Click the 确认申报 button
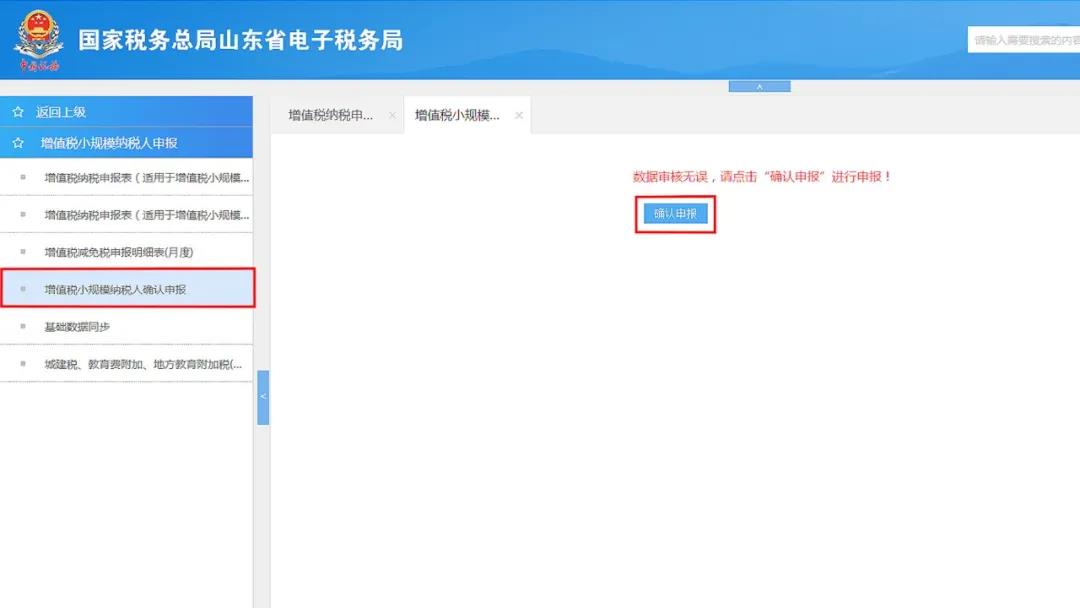The image size is (1080, 608). pos(675,213)
